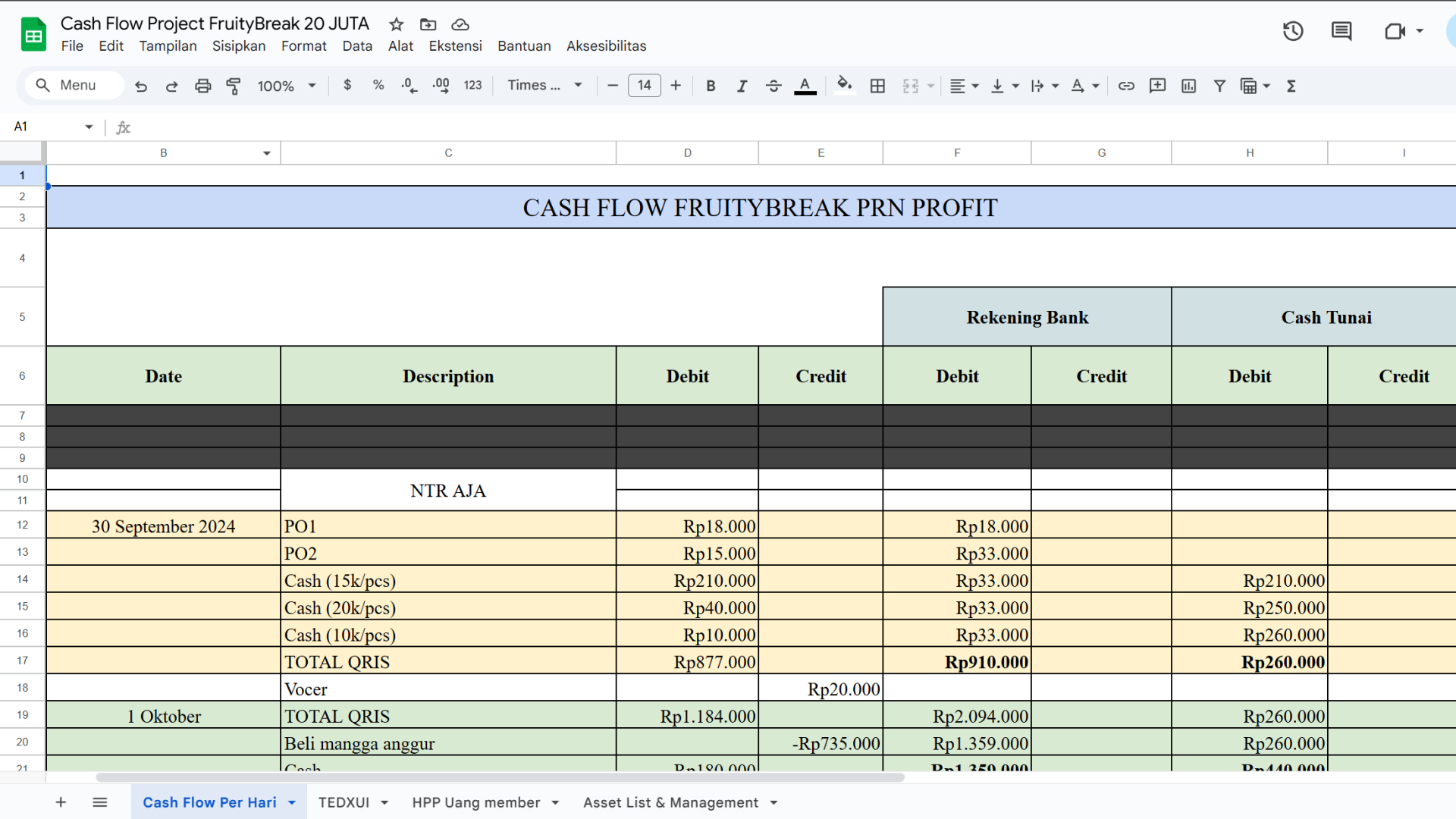Redo the last action
This screenshot has height=819, width=1456.
(x=171, y=86)
